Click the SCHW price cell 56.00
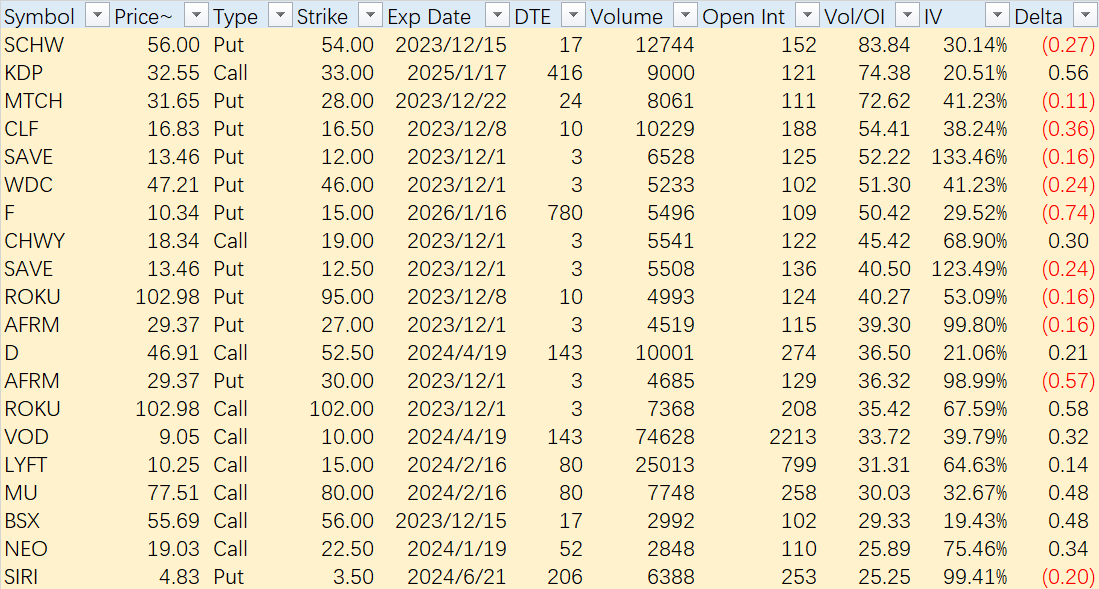 click(x=174, y=45)
